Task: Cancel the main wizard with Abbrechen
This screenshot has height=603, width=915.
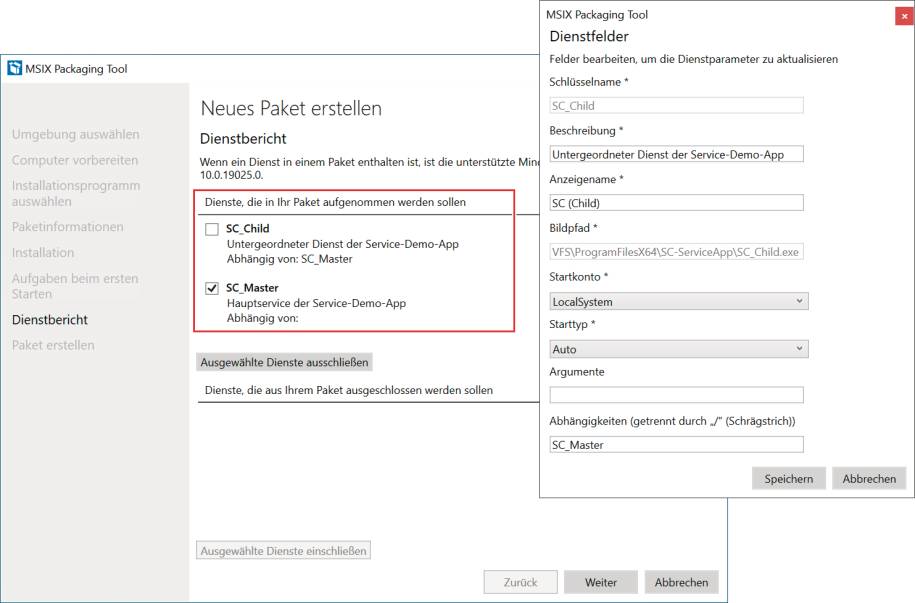Action: [682, 582]
